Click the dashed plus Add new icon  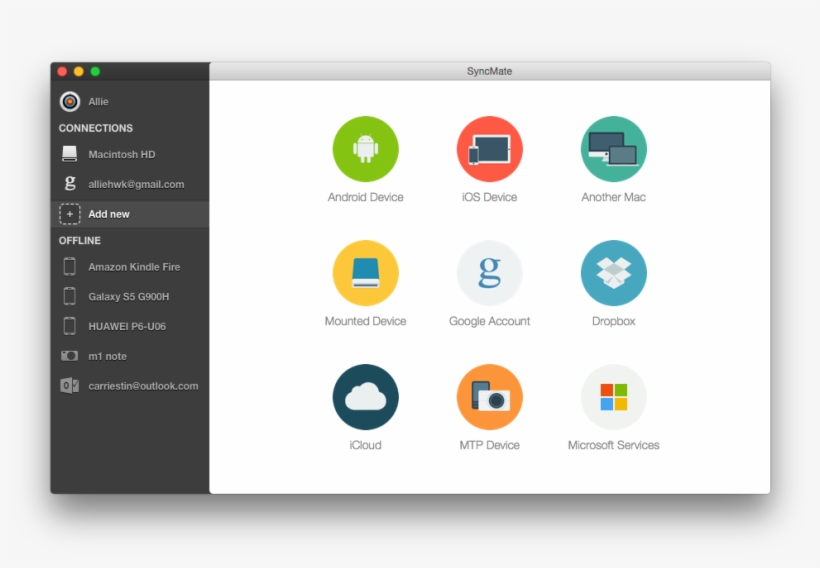(70, 214)
